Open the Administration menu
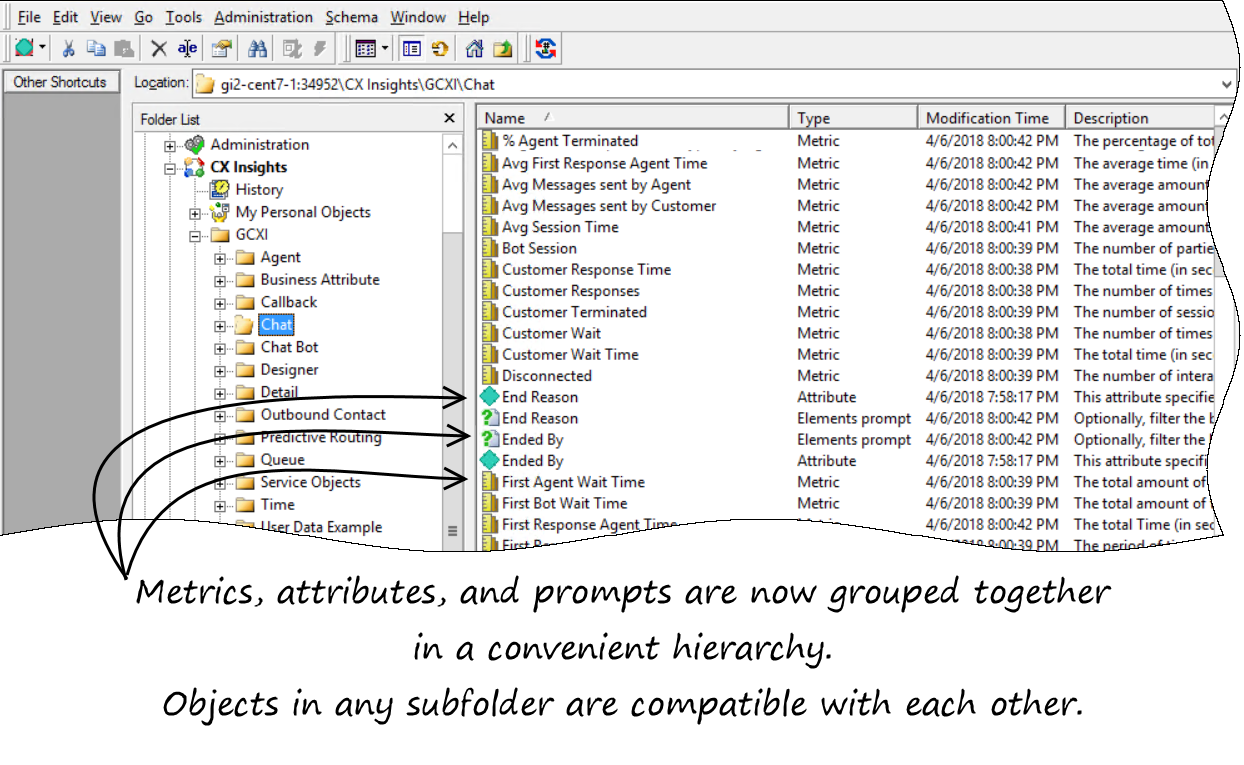1244x765 pixels. 263,17
